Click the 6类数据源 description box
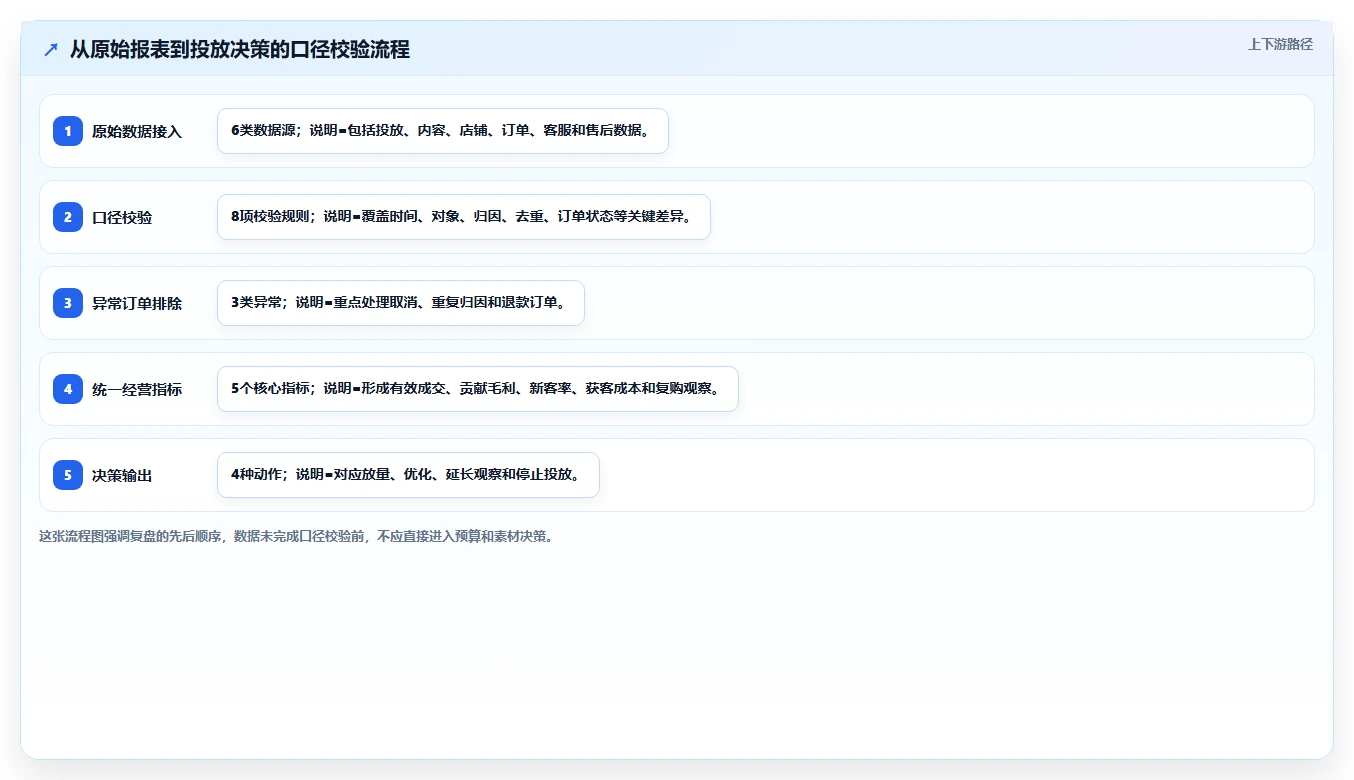Viewport: 1354px width, 780px height. (443, 131)
